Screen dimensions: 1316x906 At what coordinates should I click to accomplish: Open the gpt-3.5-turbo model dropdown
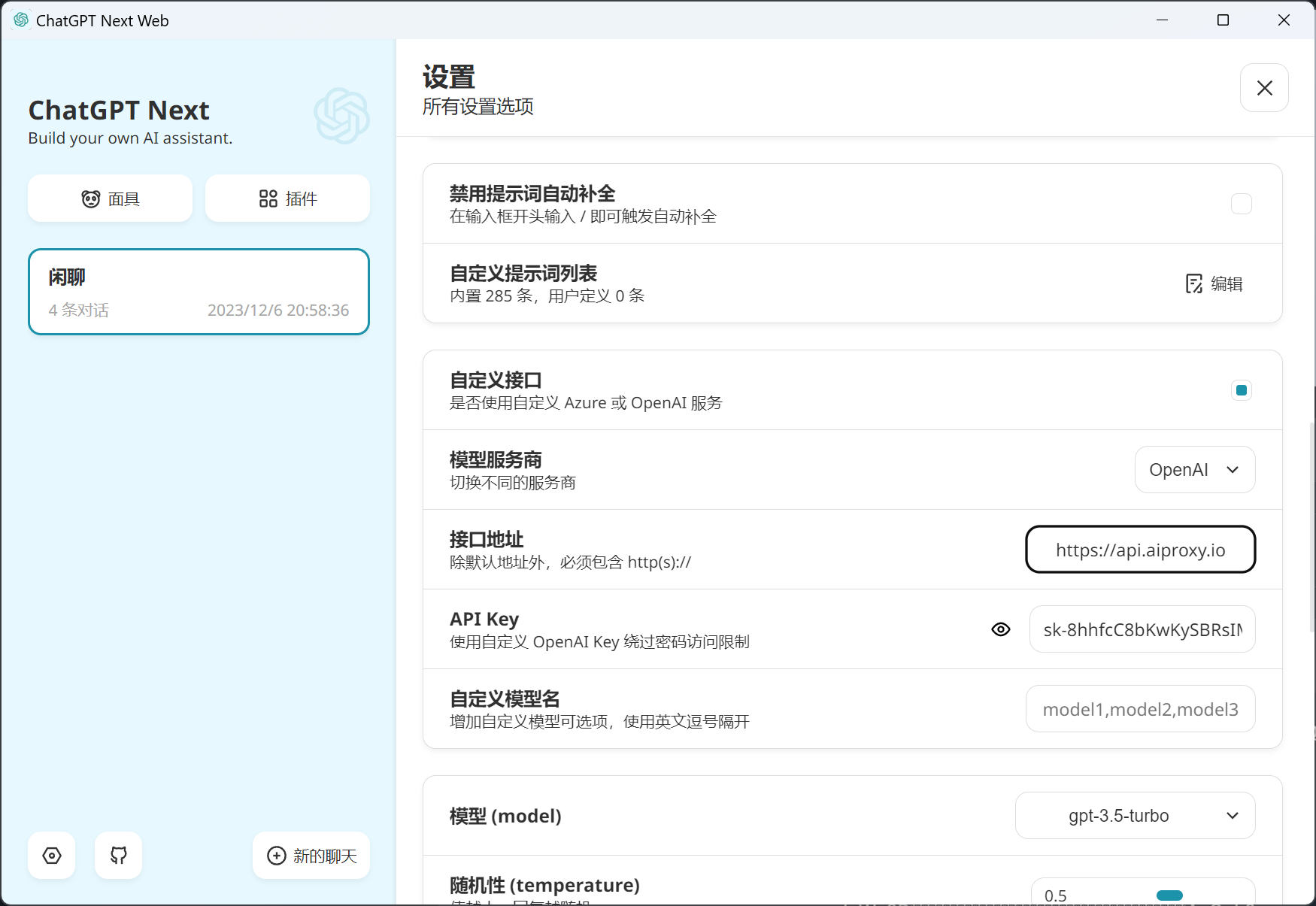click(1136, 816)
